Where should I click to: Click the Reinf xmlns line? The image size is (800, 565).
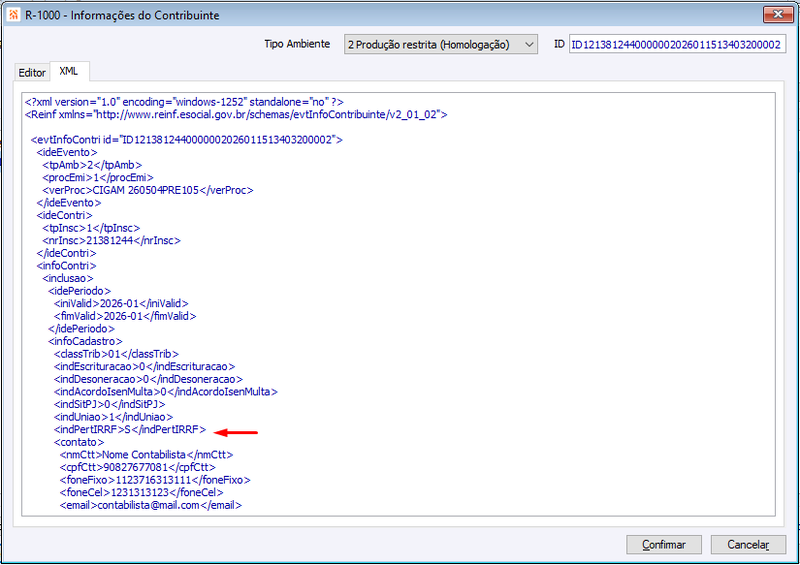coord(236,115)
